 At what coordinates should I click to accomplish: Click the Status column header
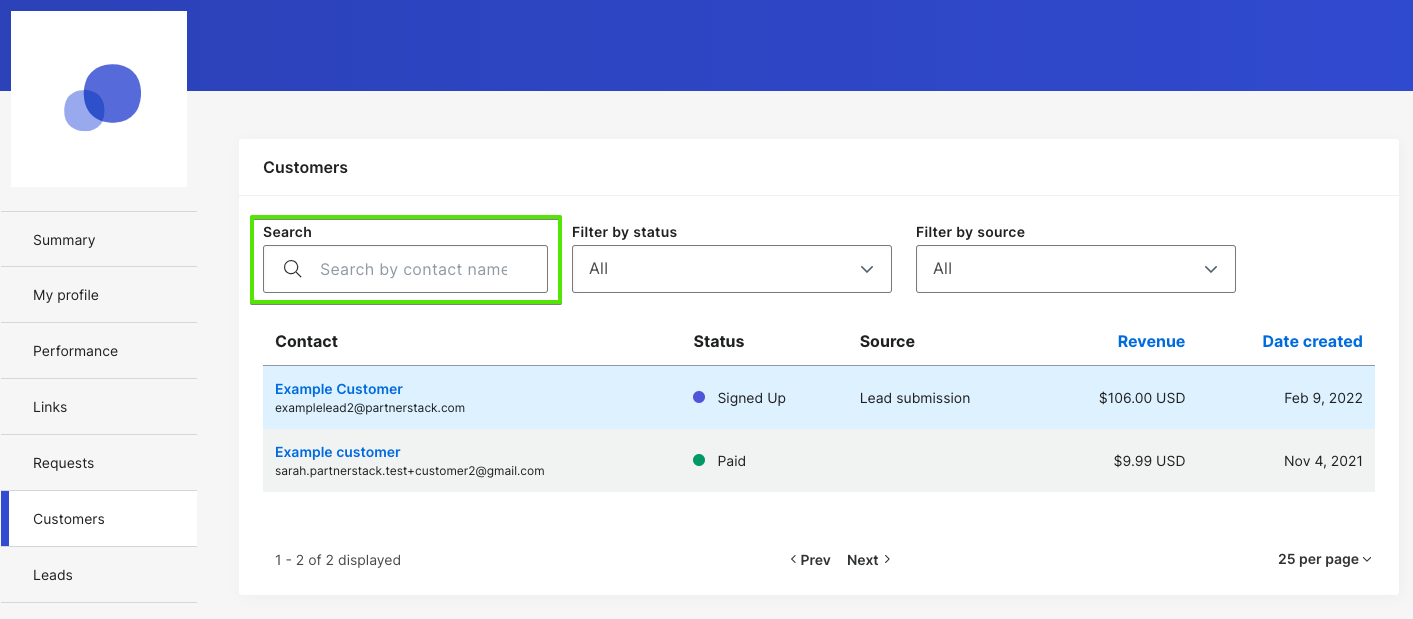click(719, 341)
